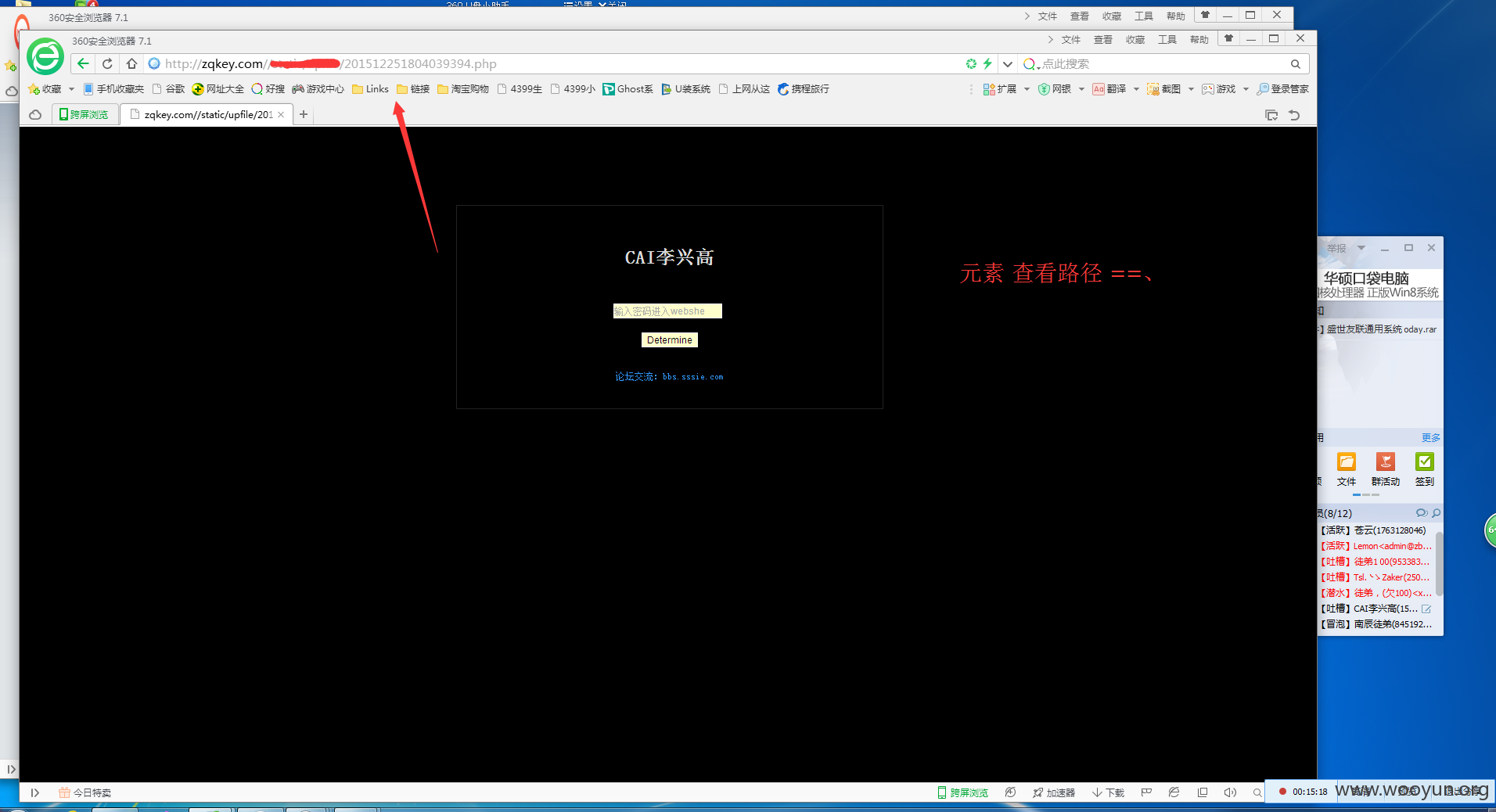Click the zoom magnifier in status bar

coord(1257,792)
